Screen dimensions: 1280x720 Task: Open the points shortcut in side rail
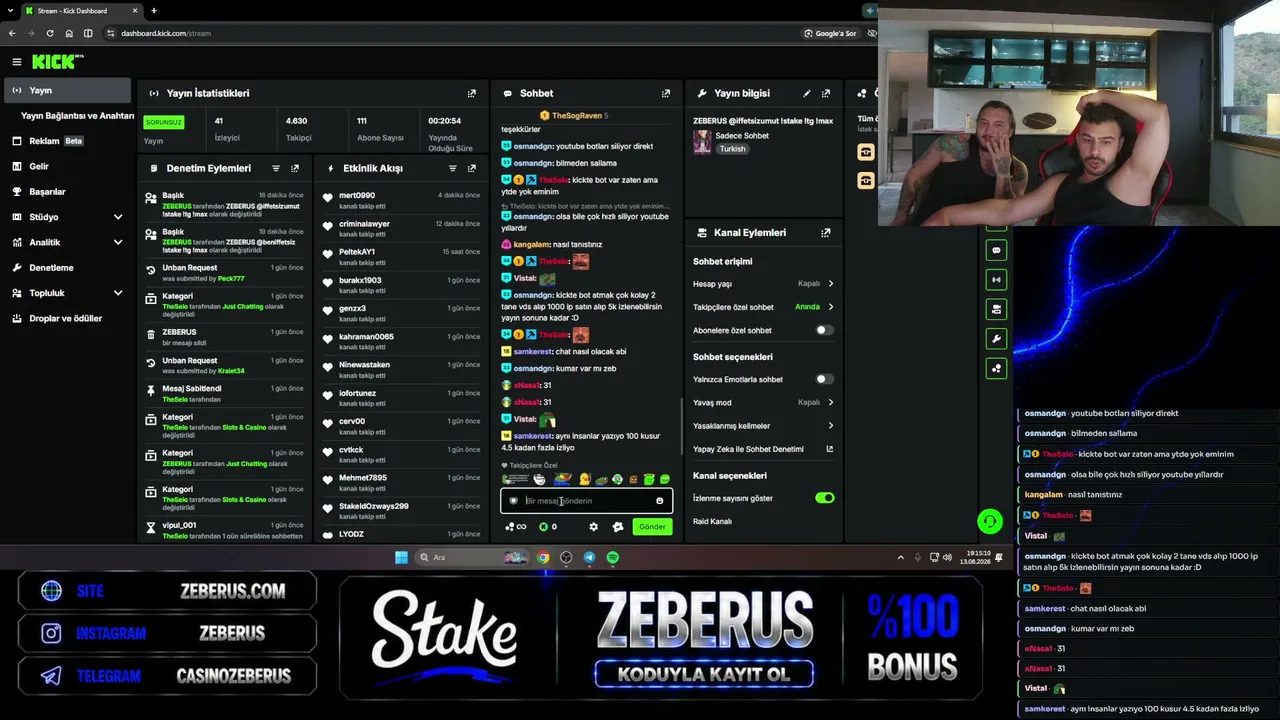coord(996,368)
